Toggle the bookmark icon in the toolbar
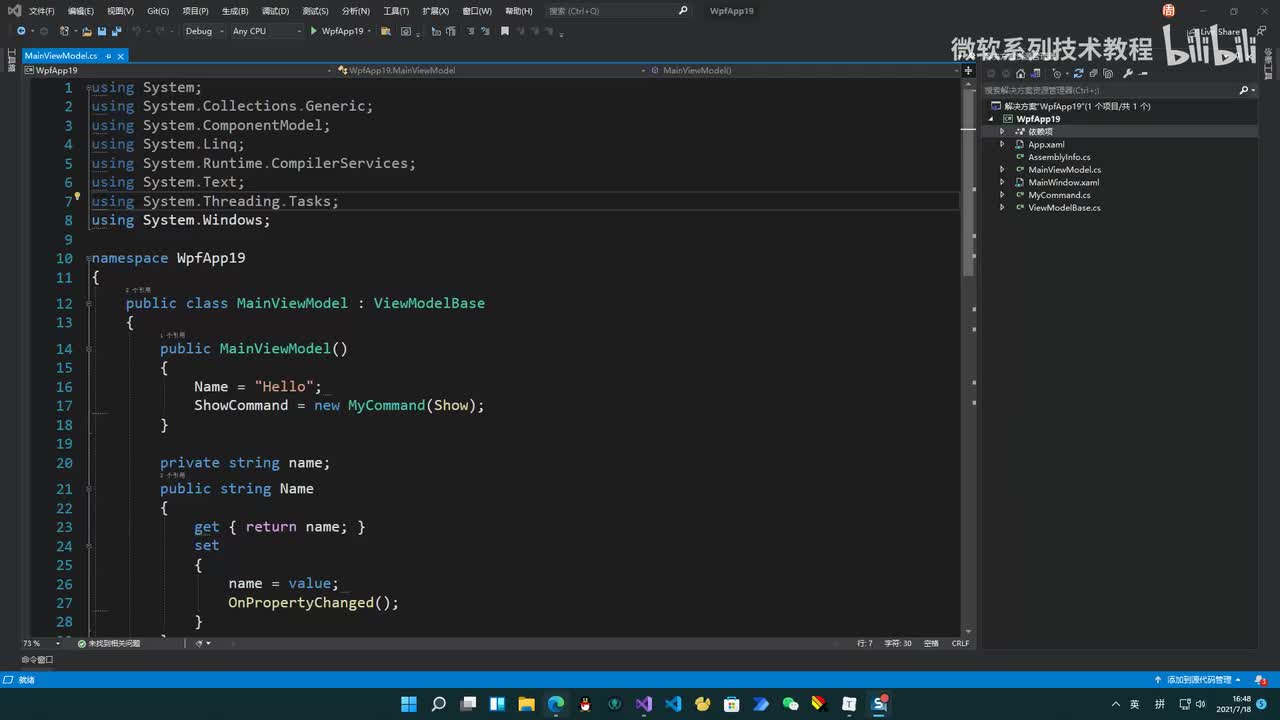This screenshot has width=1280, height=720. tap(505, 31)
